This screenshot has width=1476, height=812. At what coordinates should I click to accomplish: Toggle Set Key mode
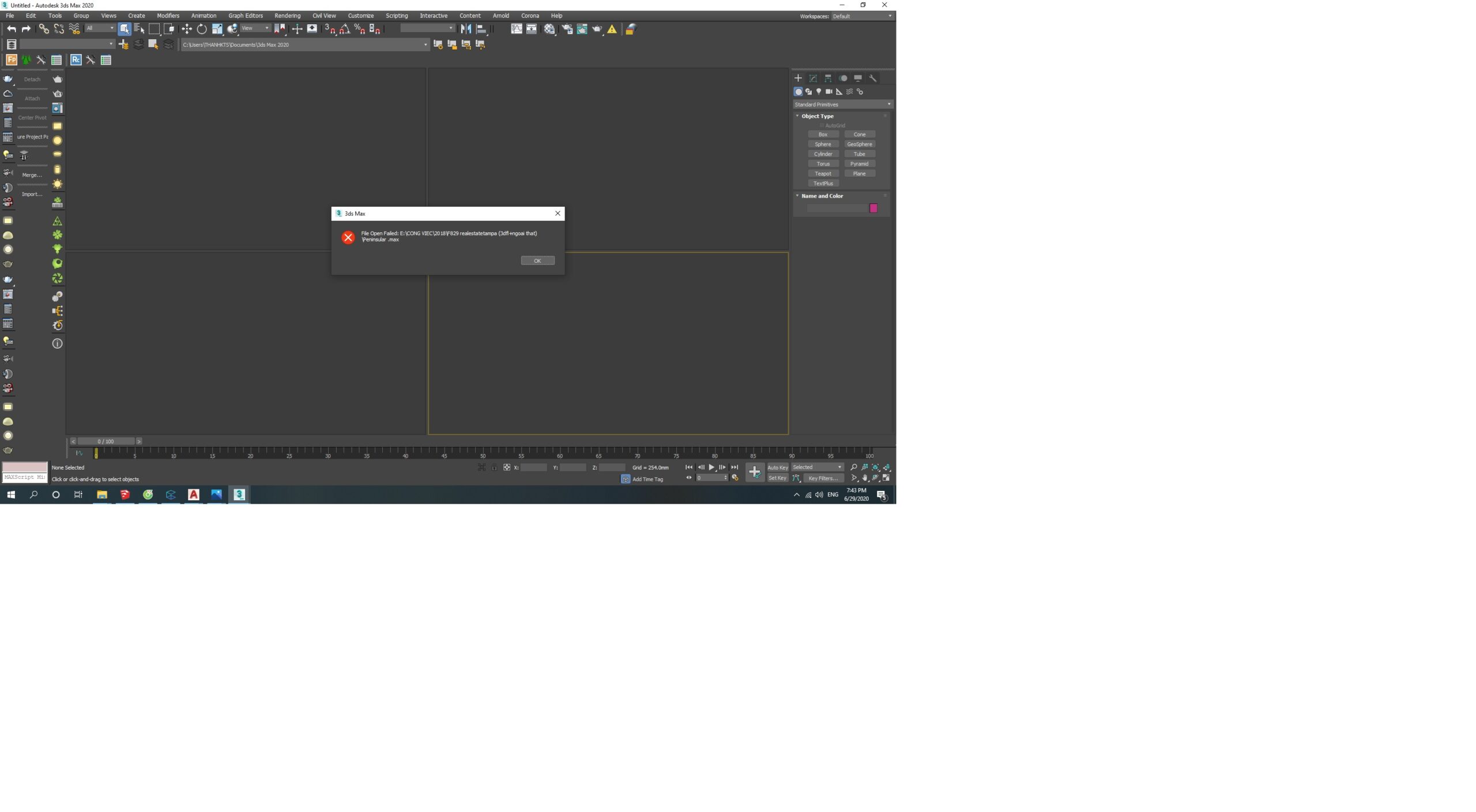point(777,478)
